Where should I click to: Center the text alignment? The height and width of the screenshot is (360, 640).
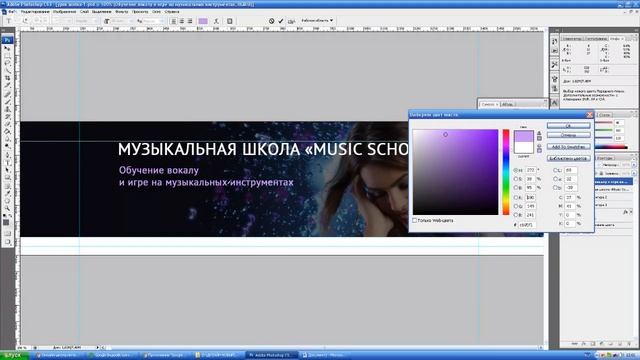coord(182,21)
